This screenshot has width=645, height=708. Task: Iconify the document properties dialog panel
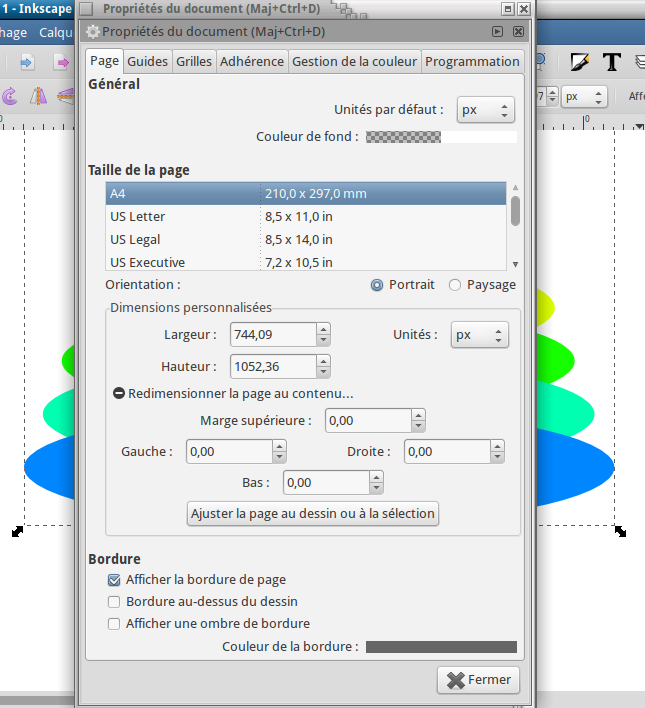click(x=497, y=32)
